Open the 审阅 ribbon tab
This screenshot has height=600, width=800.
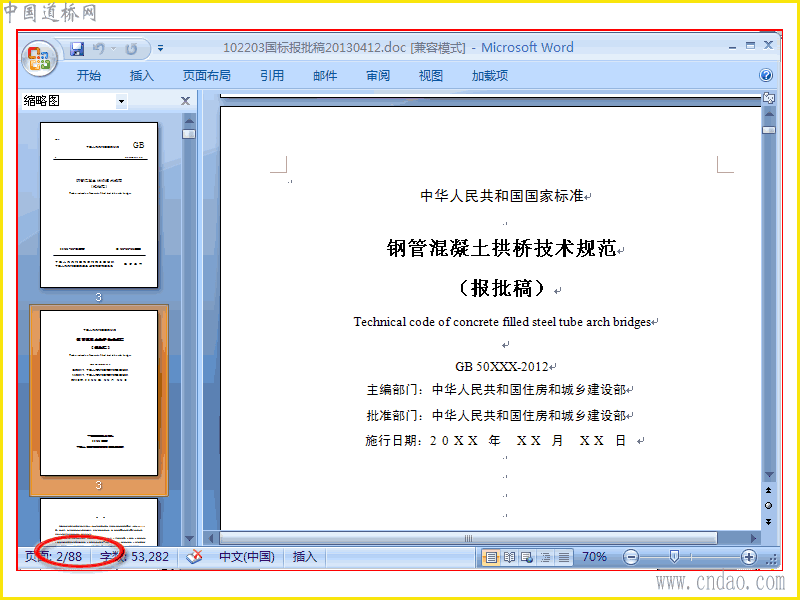click(x=378, y=76)
